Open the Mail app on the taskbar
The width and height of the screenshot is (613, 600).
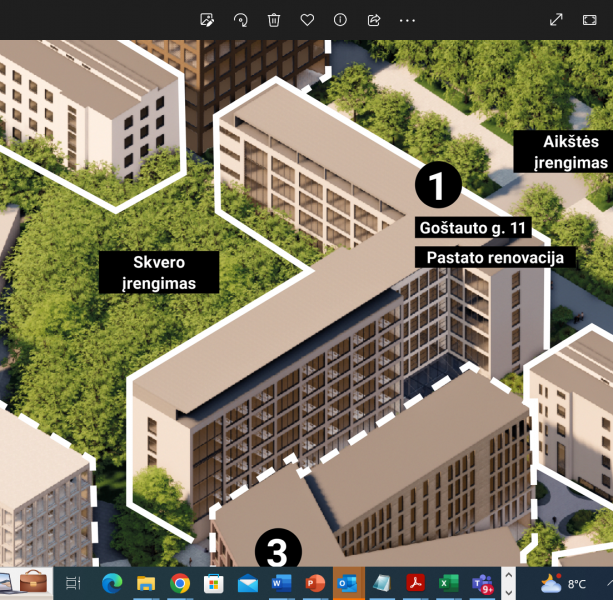click(248, 584)
